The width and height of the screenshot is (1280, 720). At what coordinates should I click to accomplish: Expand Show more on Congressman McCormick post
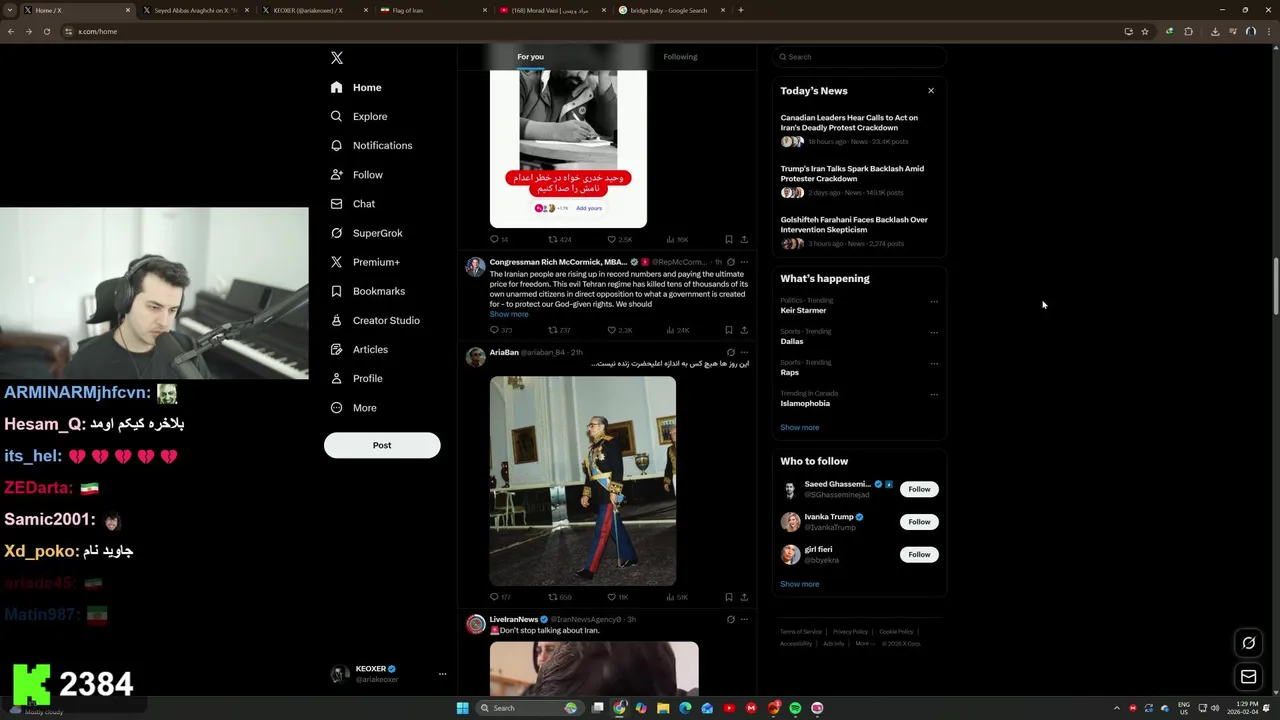[509, 314]
